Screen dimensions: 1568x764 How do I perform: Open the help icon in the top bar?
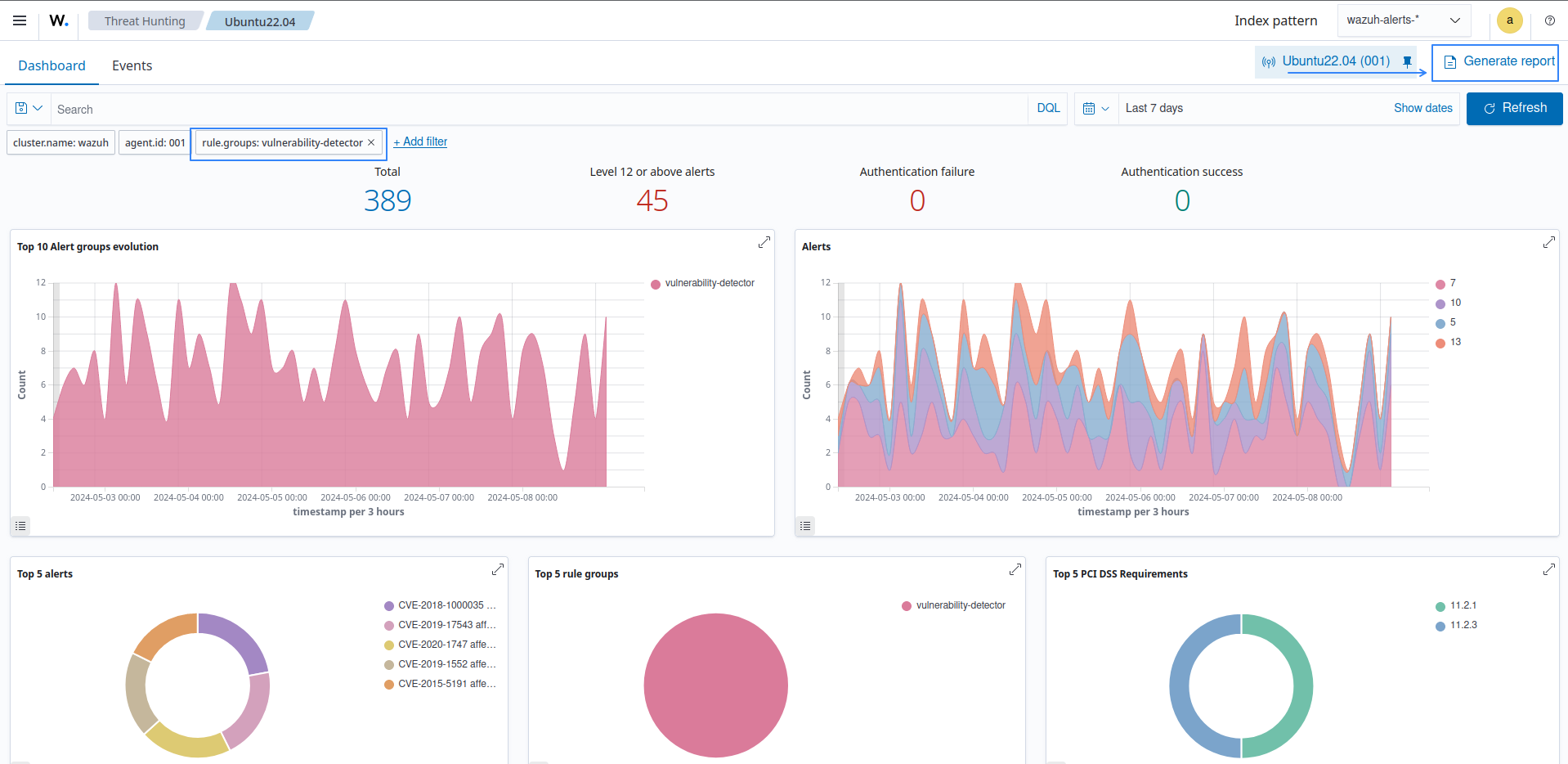coord(1549,20)
